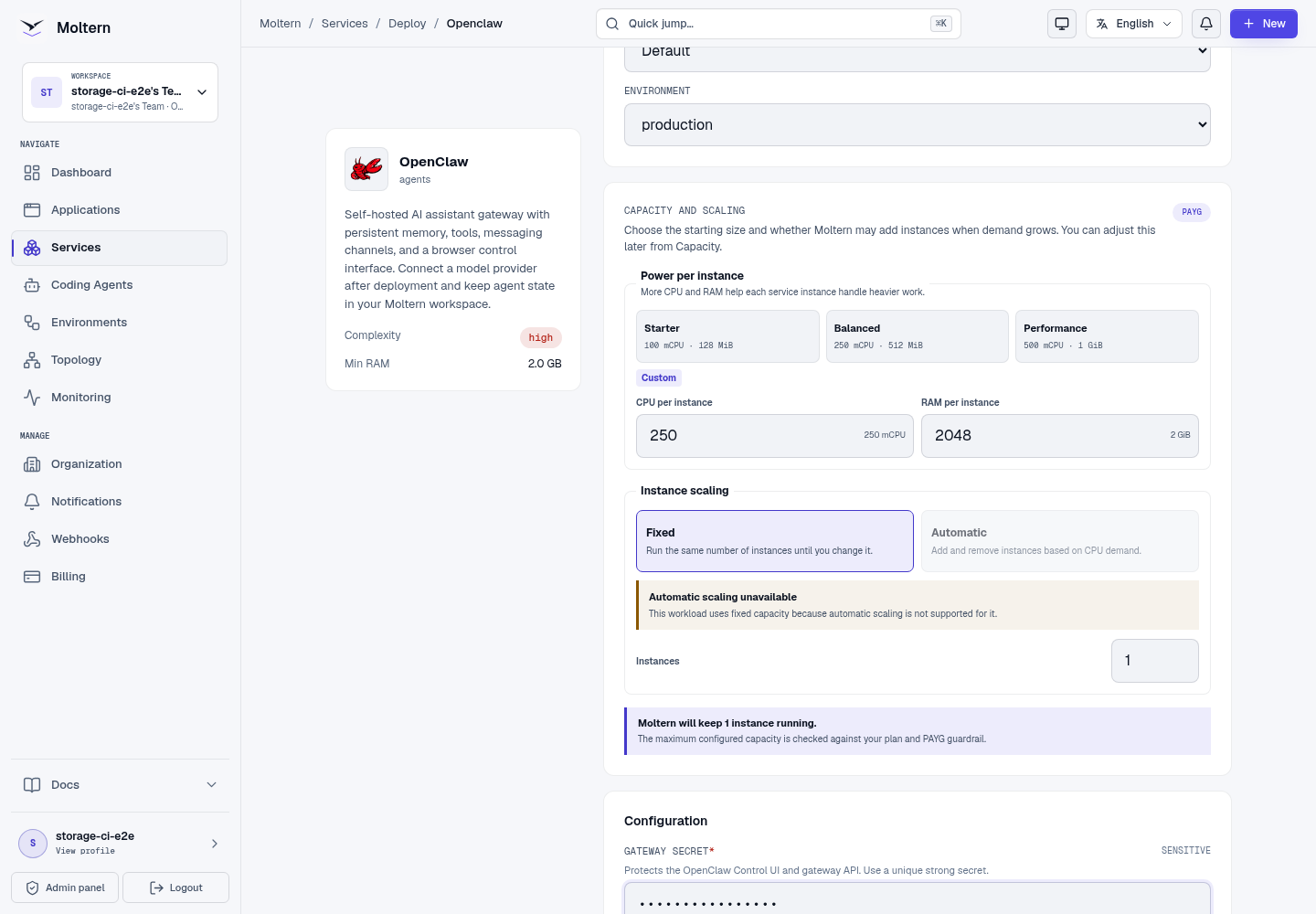Focus the Quick jump search field
The width and height of the screenshot is (1316, 914).
[x=779, y=24]
